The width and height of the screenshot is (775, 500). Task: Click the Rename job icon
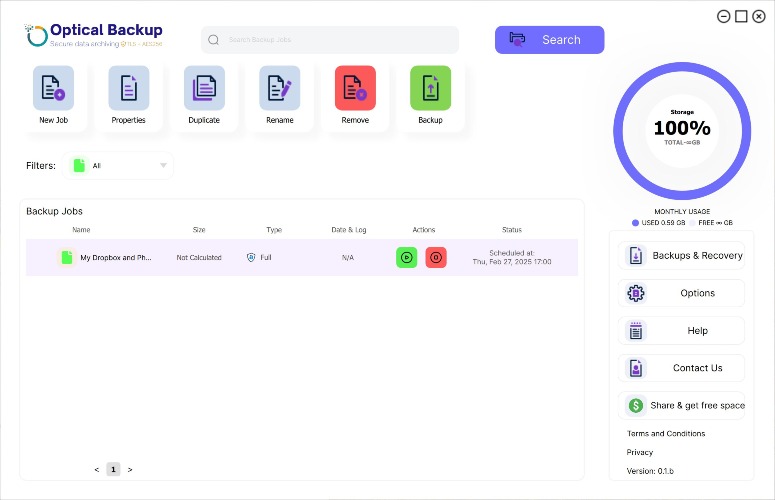coord(280,88)
